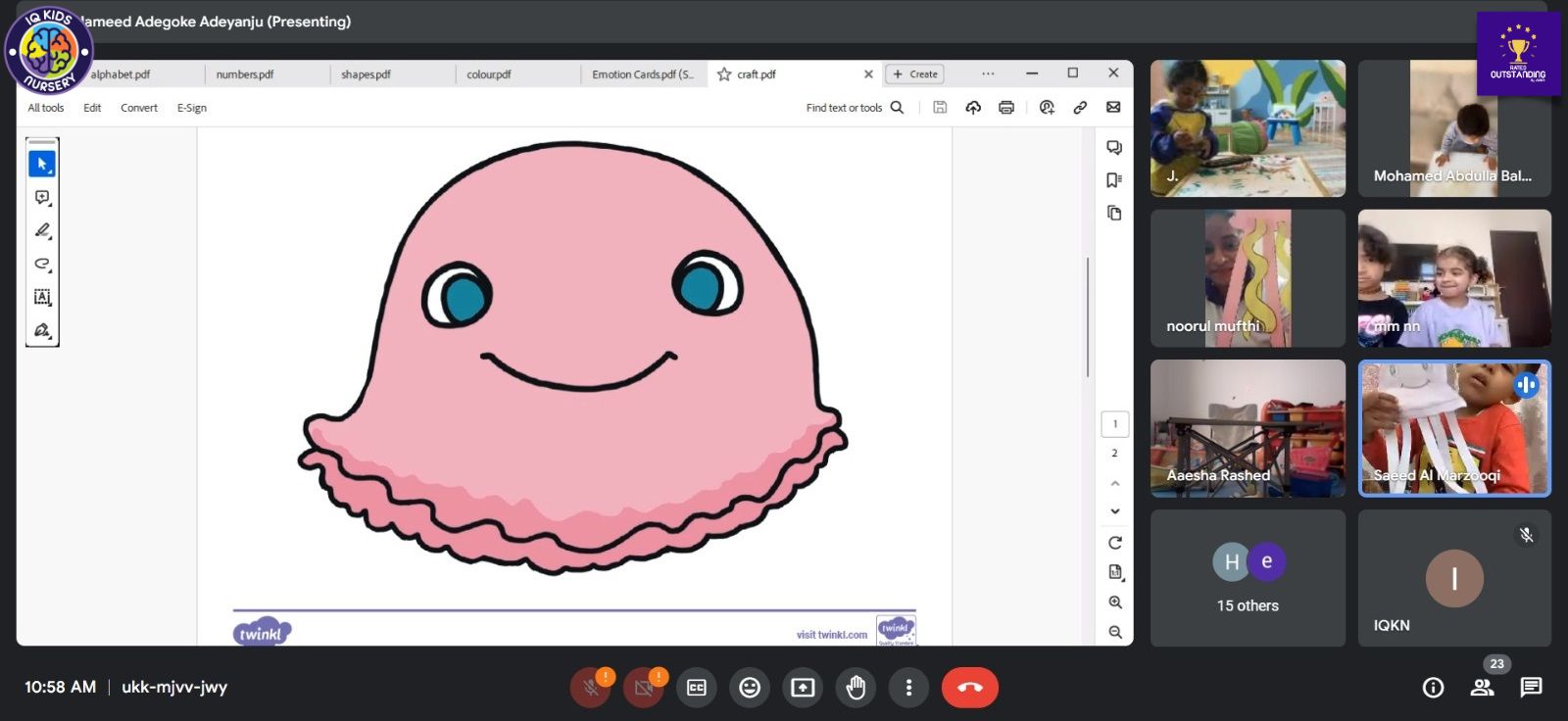The height and width of the screenshot is (721, 1568).
Task: Open meeting details info icon
Action: click(1433, 688)
